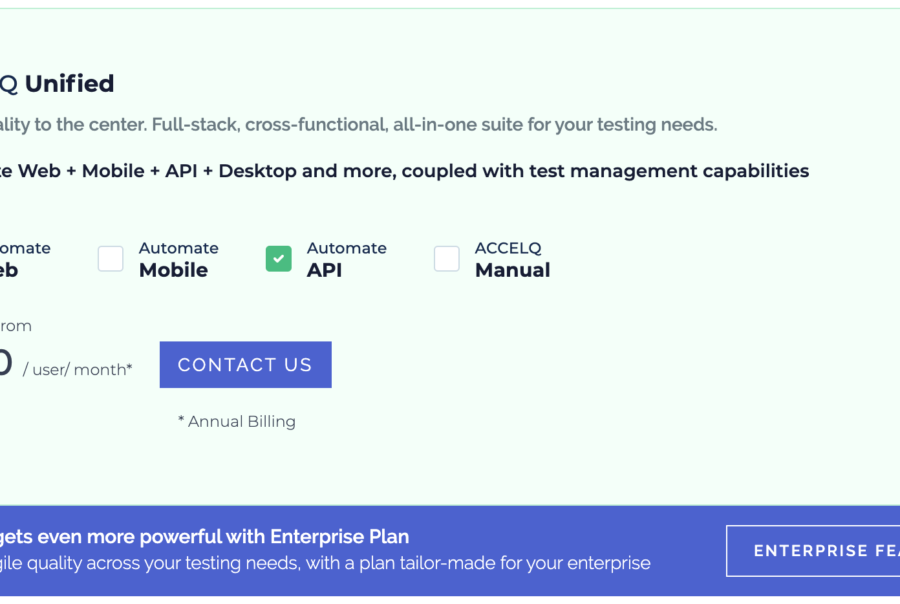Open Enterprise Features from the blue banner

point(812,551)
